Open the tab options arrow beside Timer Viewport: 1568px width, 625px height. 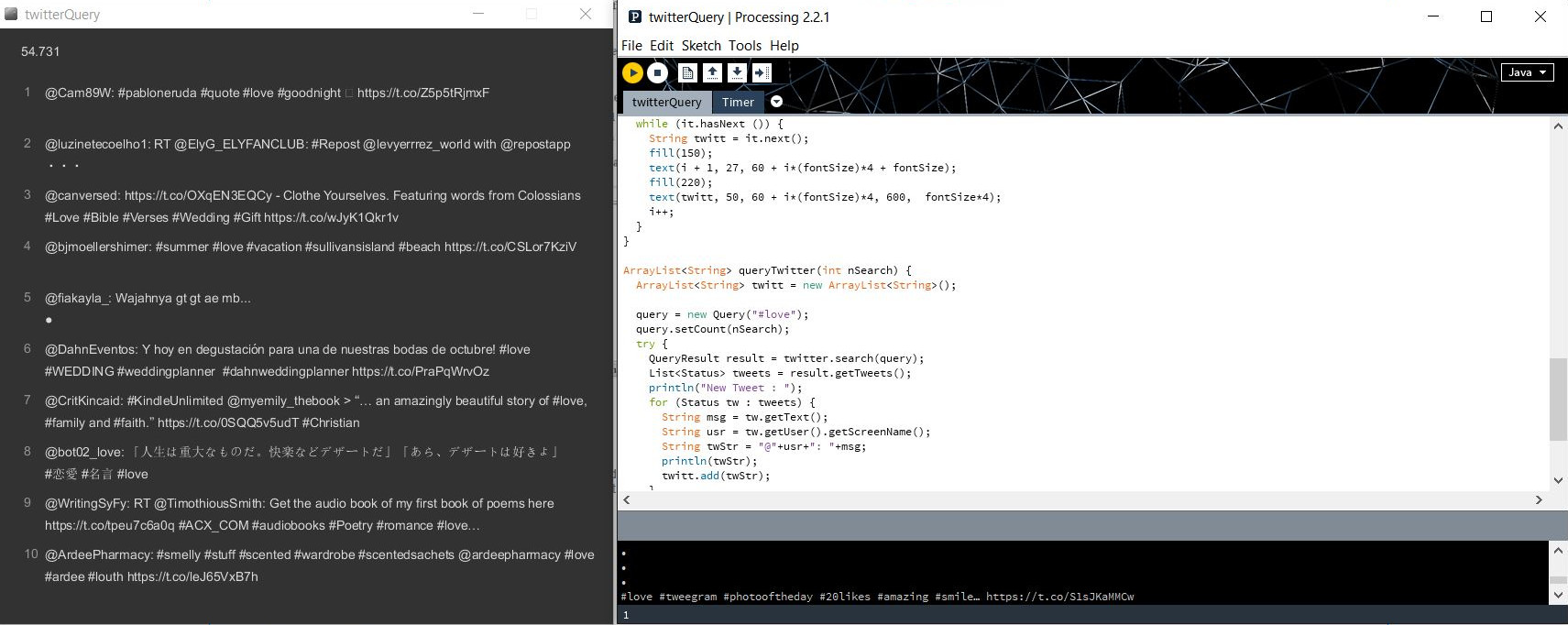pos(776,102)
